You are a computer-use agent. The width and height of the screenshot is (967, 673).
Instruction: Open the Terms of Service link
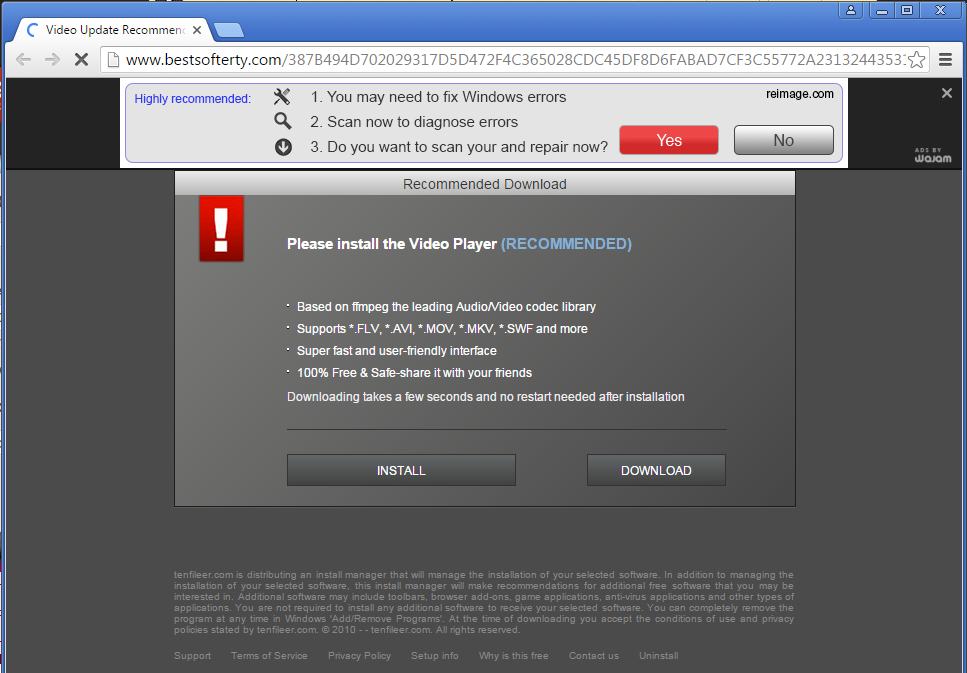tap(269, 655)
